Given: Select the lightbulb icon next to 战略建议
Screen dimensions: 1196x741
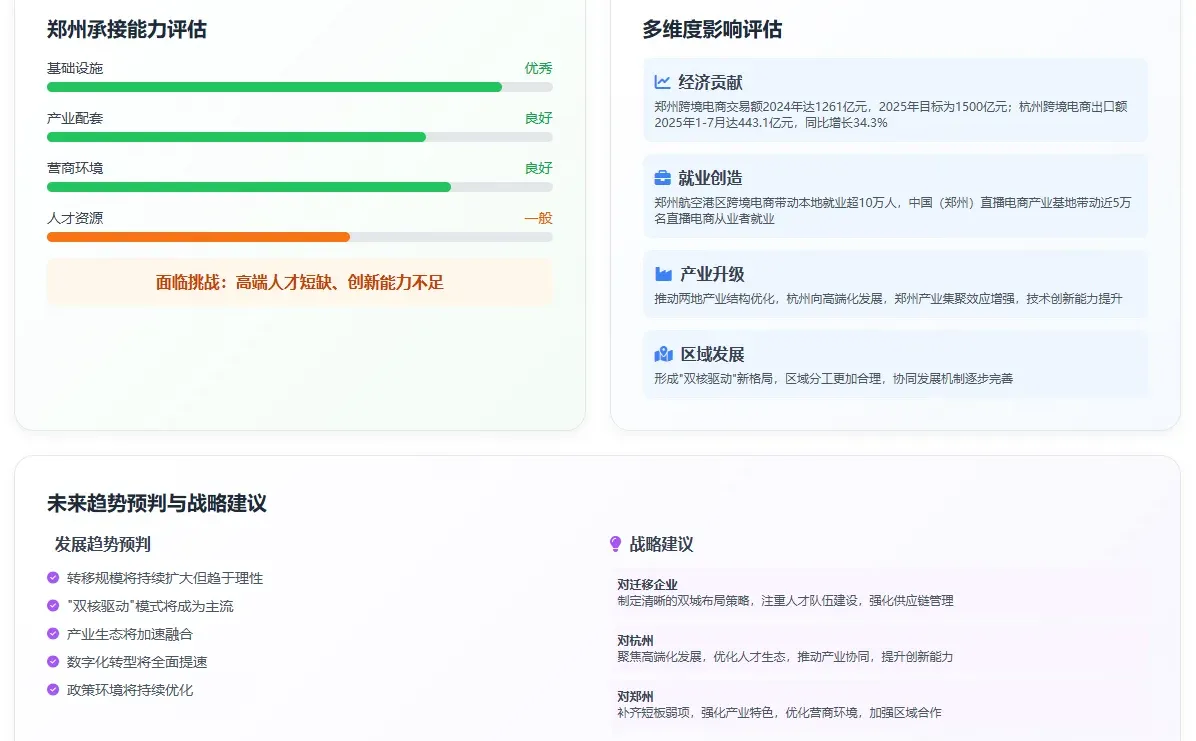Looking at the screenshot, I should 617,545.
